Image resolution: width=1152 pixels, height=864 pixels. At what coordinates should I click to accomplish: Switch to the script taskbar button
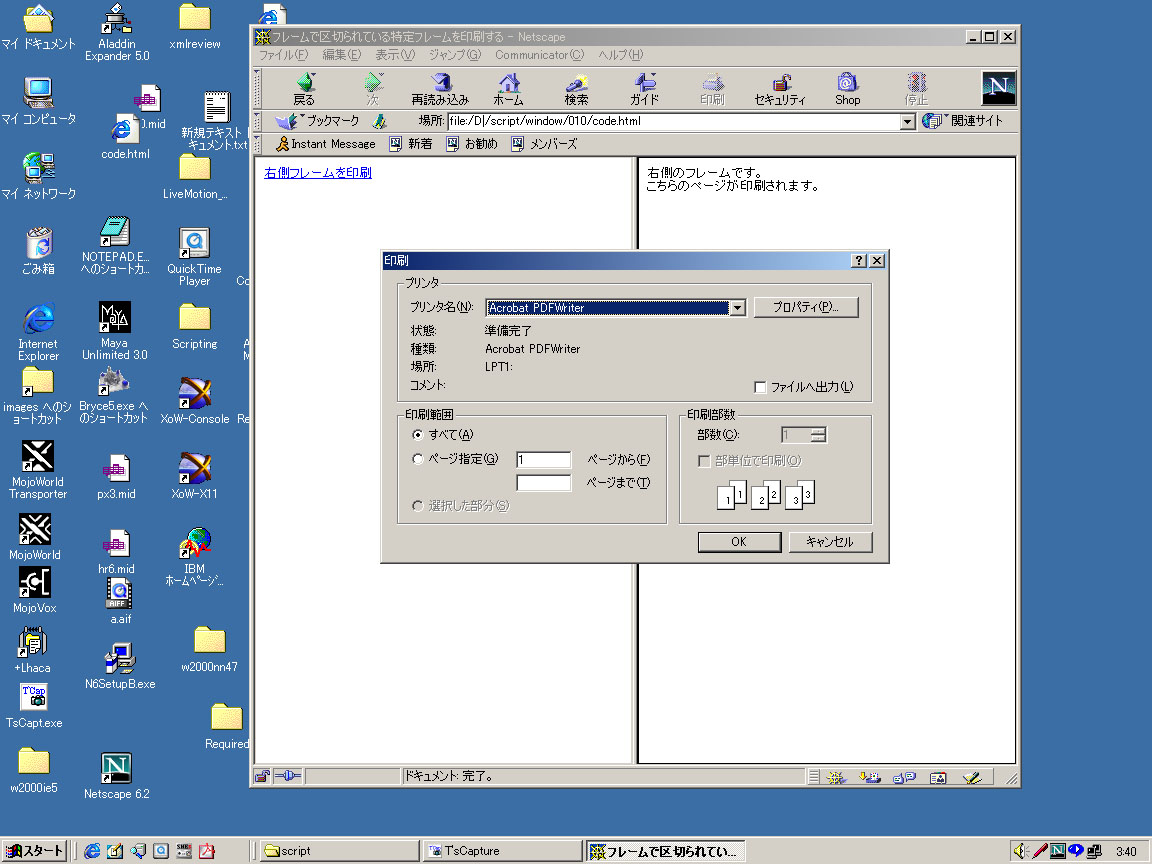click(x=340, y=851)
